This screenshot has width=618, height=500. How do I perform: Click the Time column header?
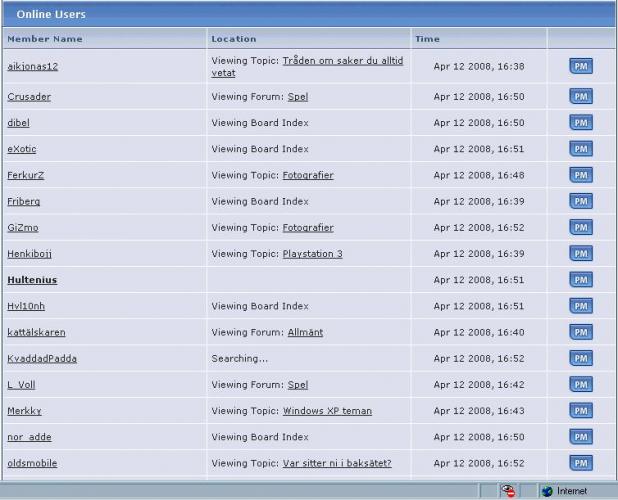pyautogui.click(x=427, y=39)
